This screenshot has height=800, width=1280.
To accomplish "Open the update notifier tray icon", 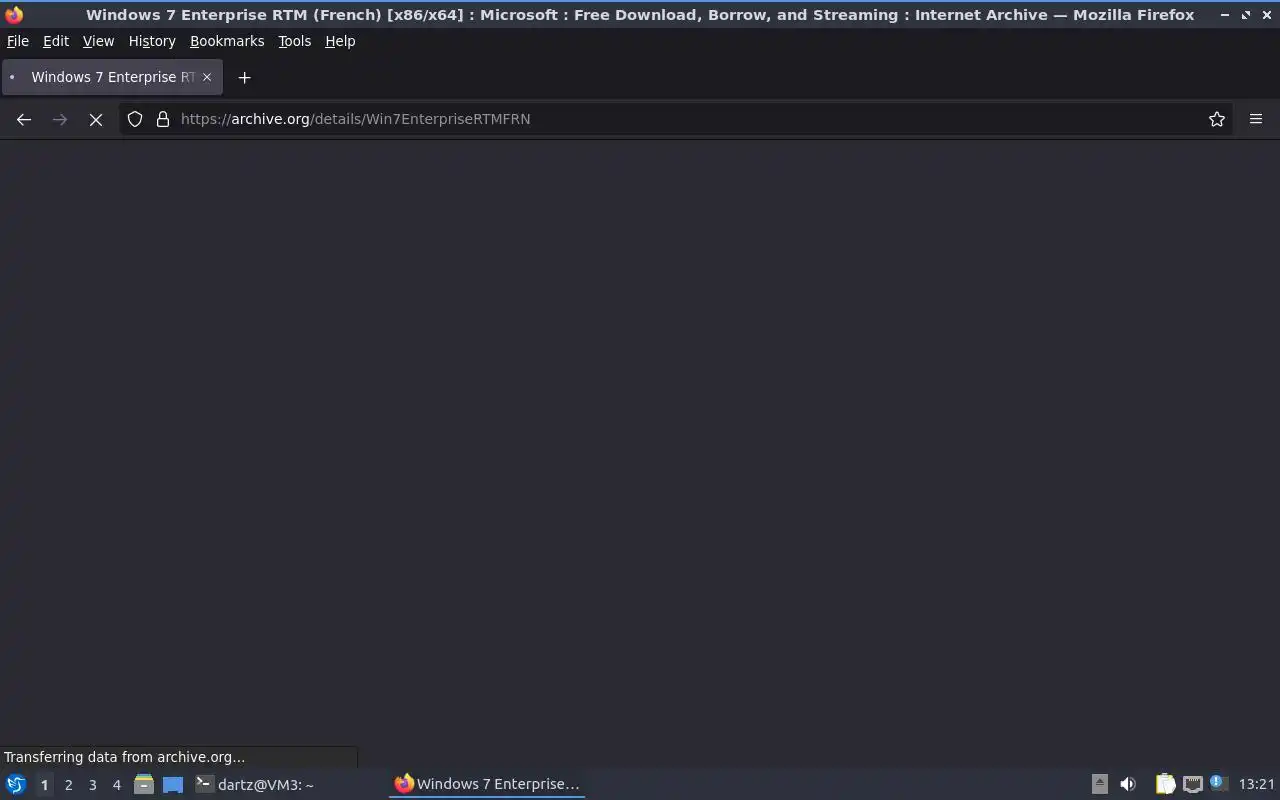I will pos(1218,783).
